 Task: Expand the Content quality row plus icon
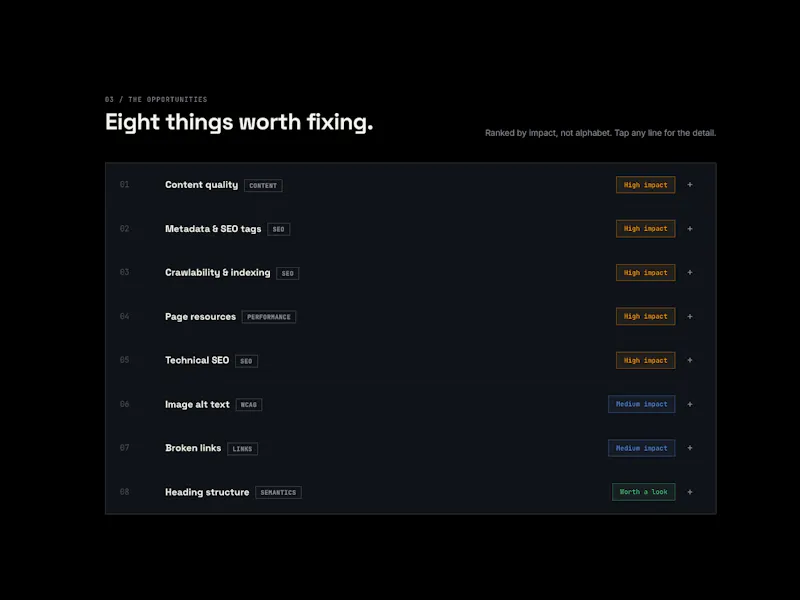(690, 185)
